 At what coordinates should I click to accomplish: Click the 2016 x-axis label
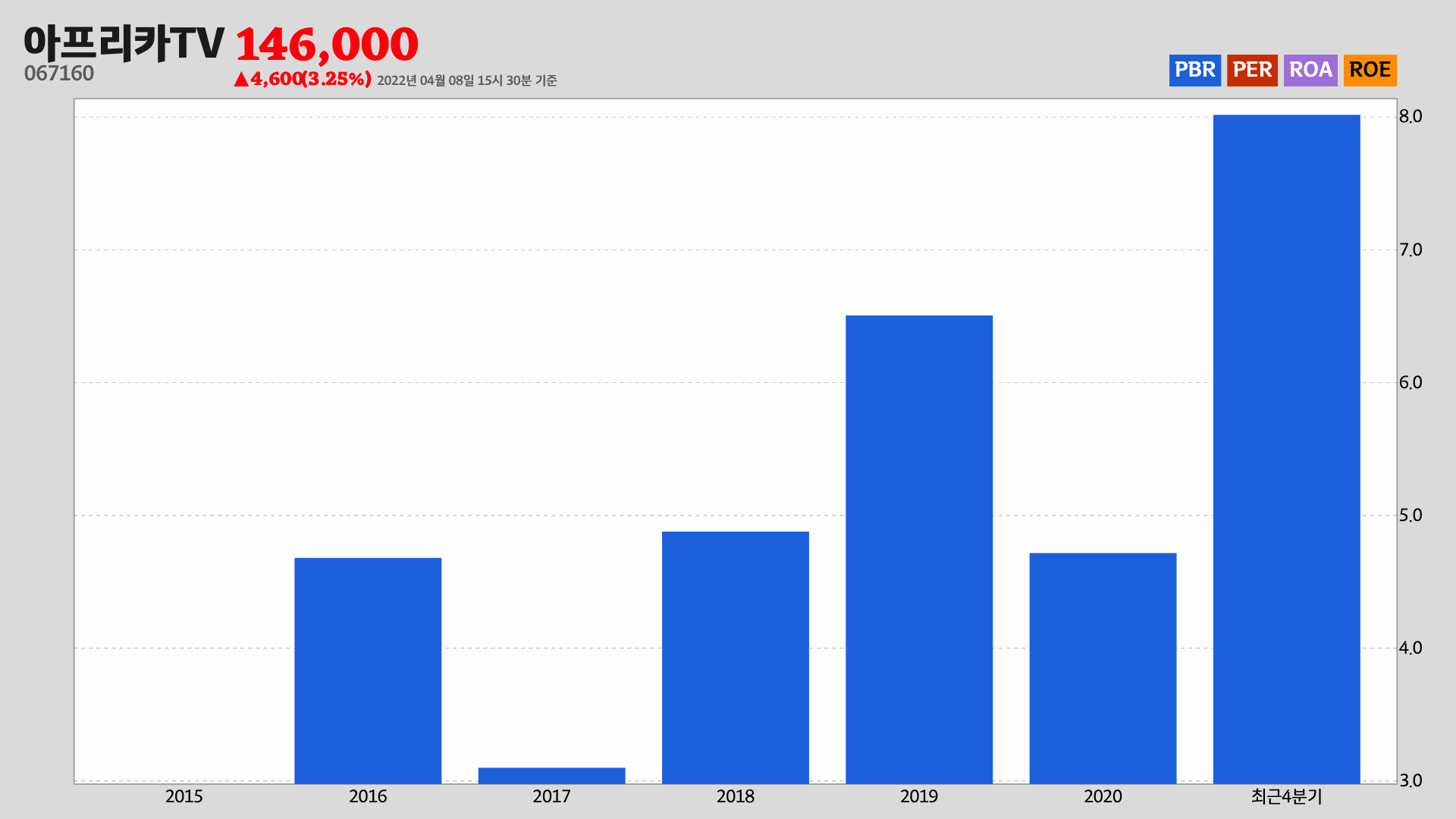pyautogui.click(x=368, y=796)
